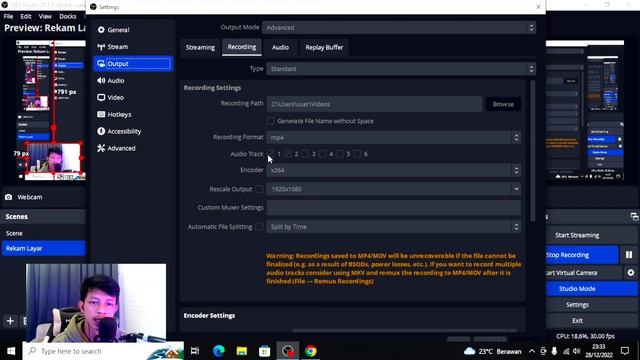
Task: Open File Explorer from the taskbar
Action: [x=242, y=351]
